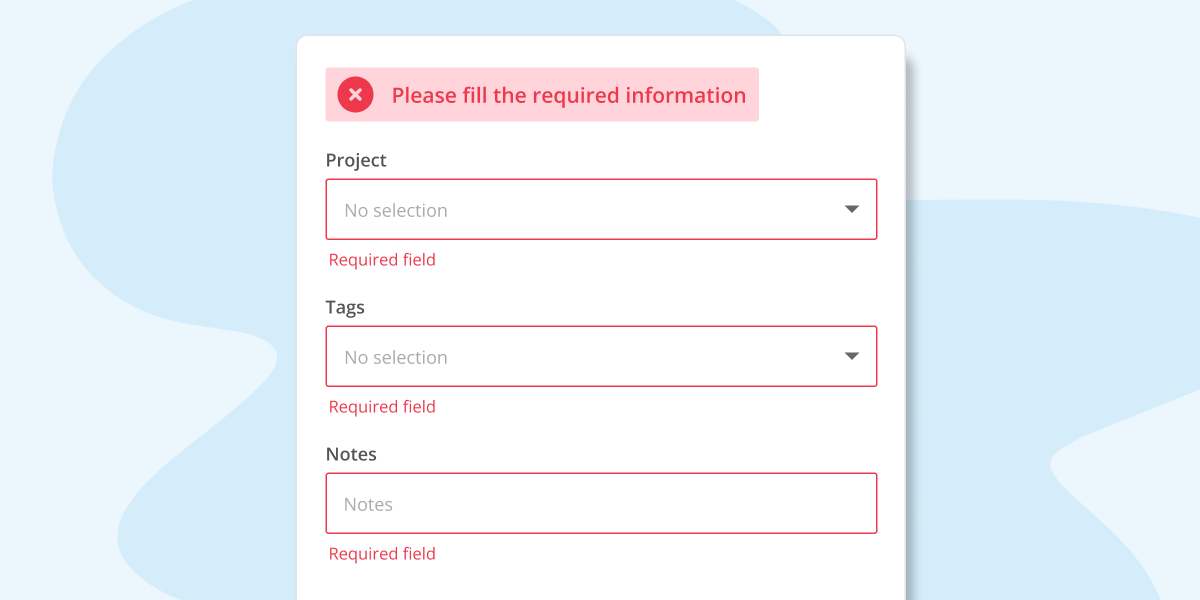
Task: Click 'Required field' below the Notes input
Action: (382, 553)
